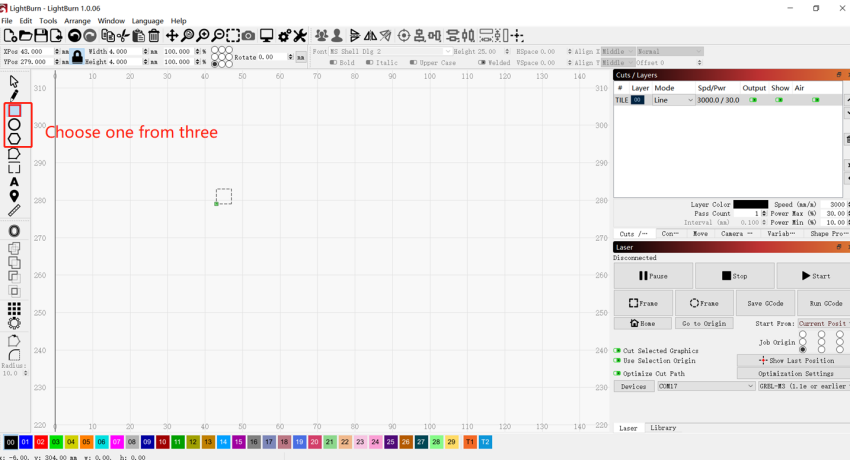Open the Start From dropdown
The height and width of the screenshot is (460, 851).
(822, 323)
